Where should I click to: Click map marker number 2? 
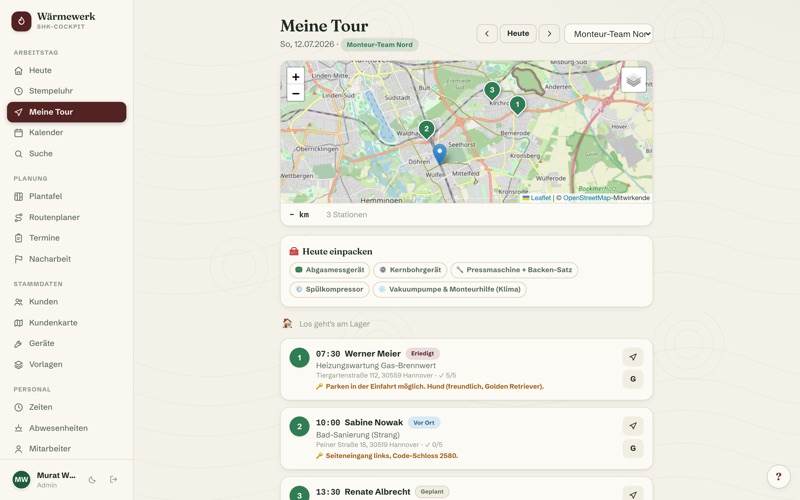tap(427, 130)
